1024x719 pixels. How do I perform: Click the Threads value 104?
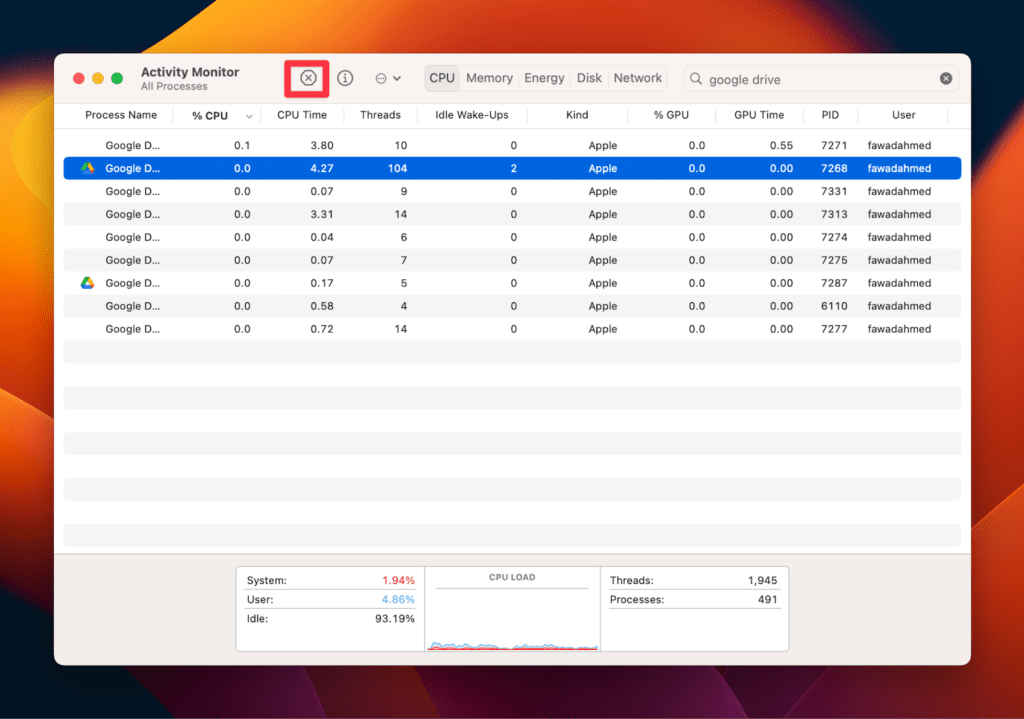[397, 168]
